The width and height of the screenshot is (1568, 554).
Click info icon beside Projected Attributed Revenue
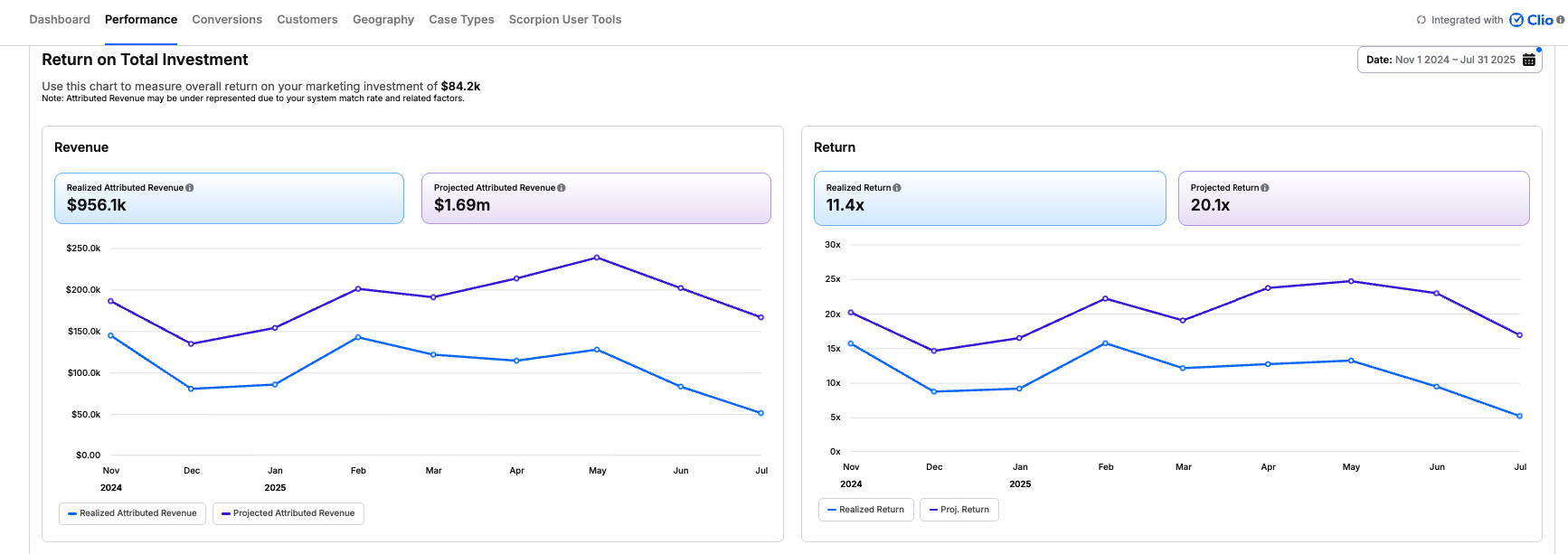[x=562, y=188]
